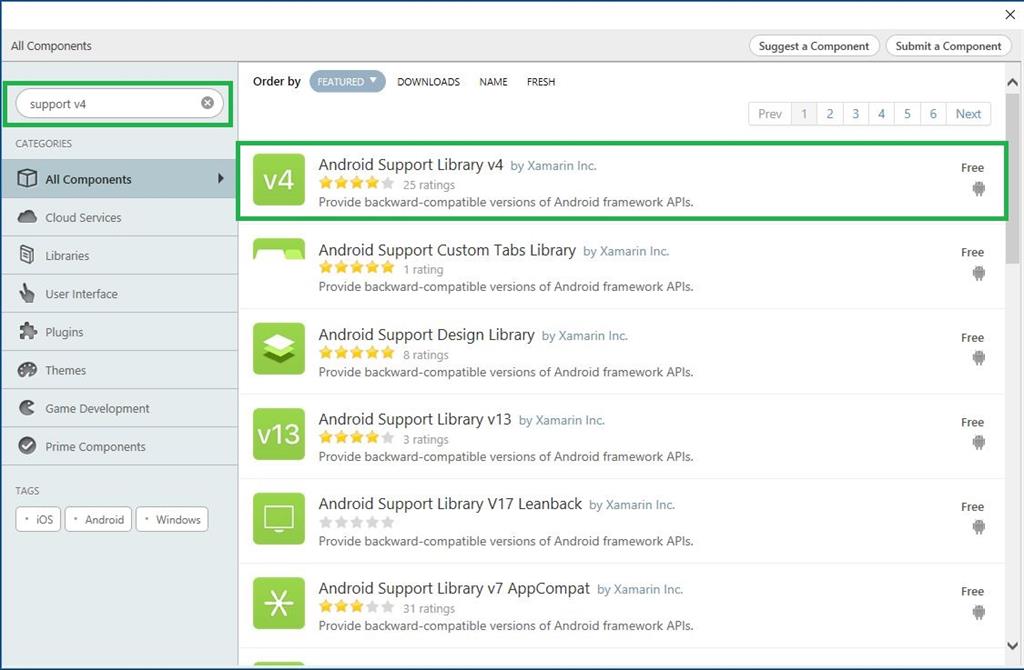Order results by DOWNLOADS
The image size is (1024, 670).
point(428,82)
